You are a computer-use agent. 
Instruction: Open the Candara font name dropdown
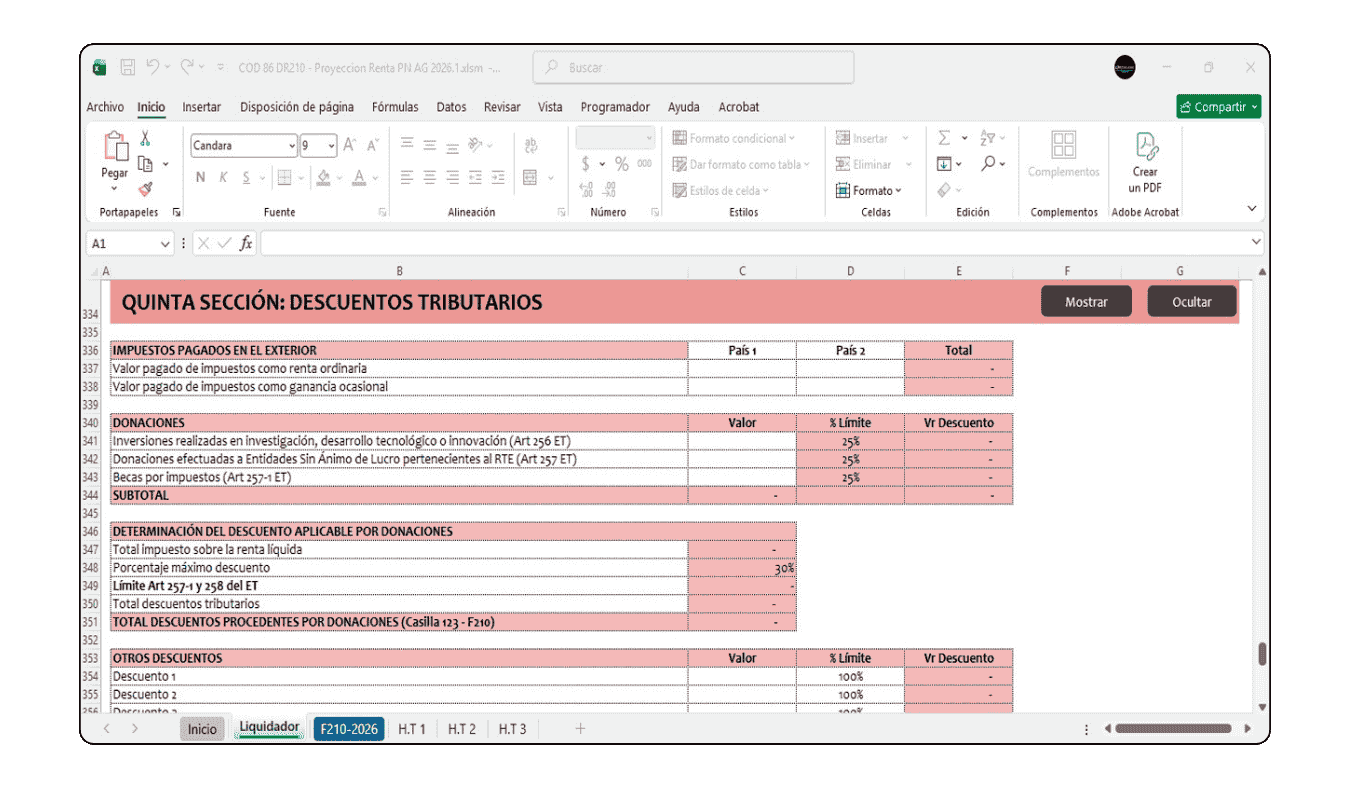(291, 146)
